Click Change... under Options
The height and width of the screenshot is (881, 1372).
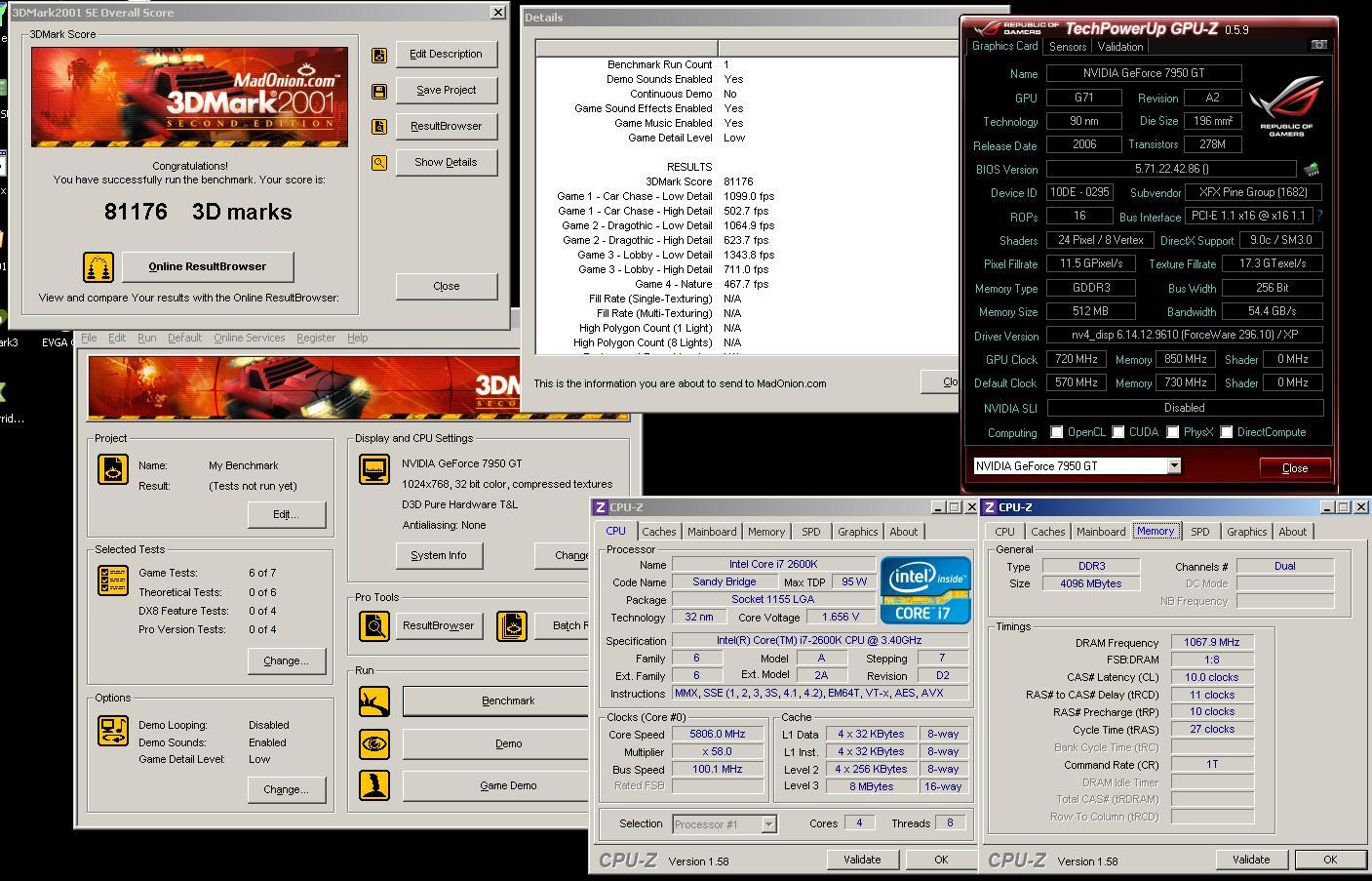click(x=286, y=789)
